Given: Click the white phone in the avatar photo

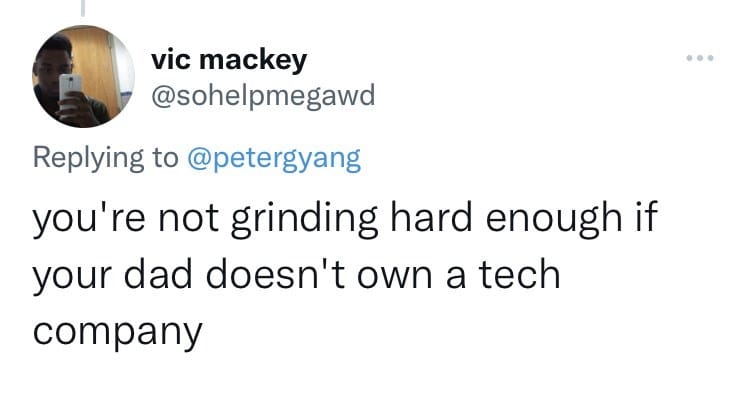Looking at the screenshot, I should point(70,87).
